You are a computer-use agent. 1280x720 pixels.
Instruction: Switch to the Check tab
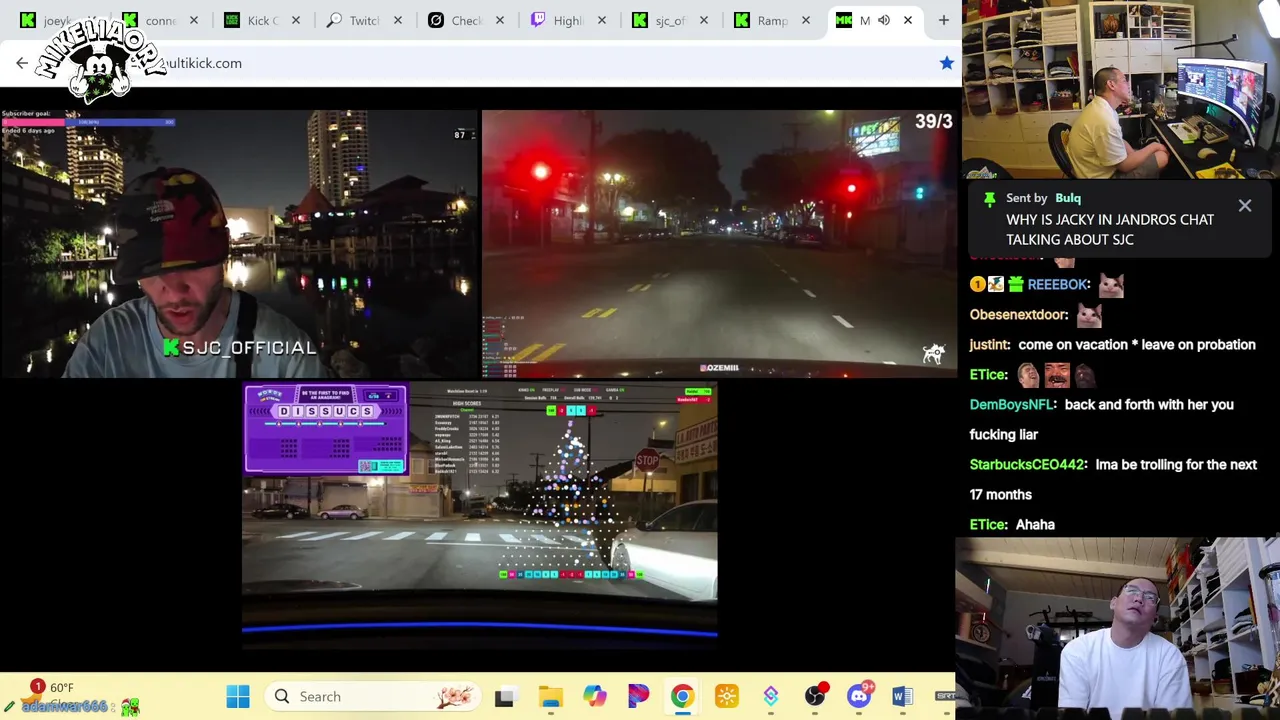[x=467, y=20]
